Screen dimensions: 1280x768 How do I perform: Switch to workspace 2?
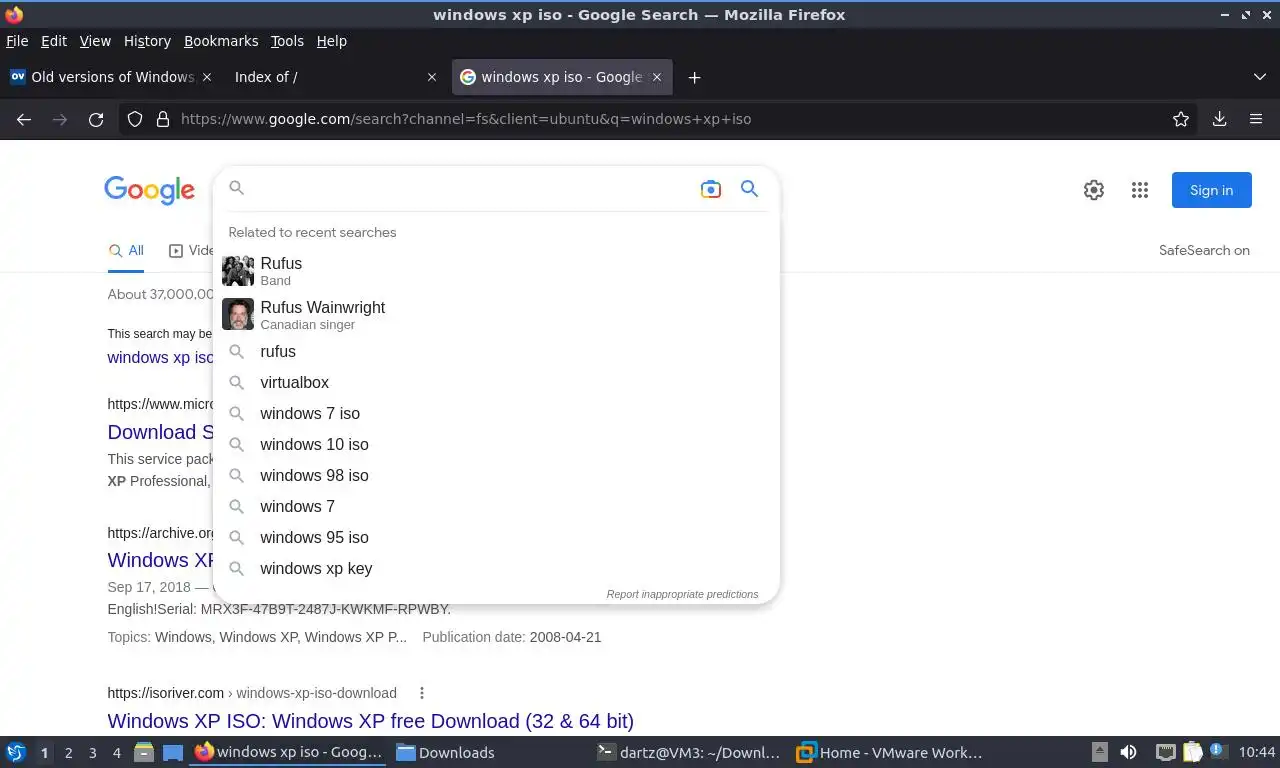pyautogui.click(x=68, y=753)
